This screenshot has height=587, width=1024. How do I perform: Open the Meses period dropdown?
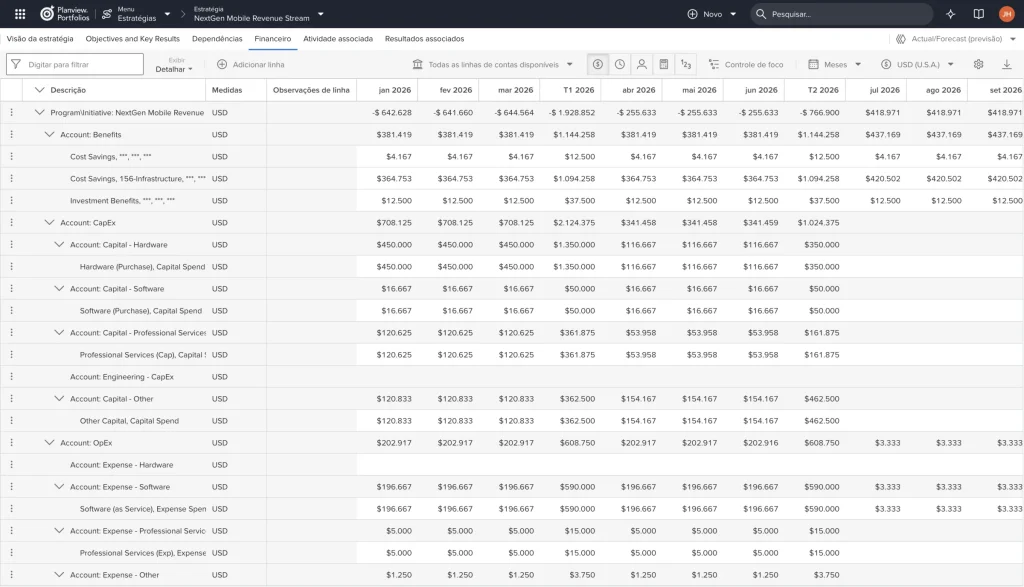[x=835, y=64]
